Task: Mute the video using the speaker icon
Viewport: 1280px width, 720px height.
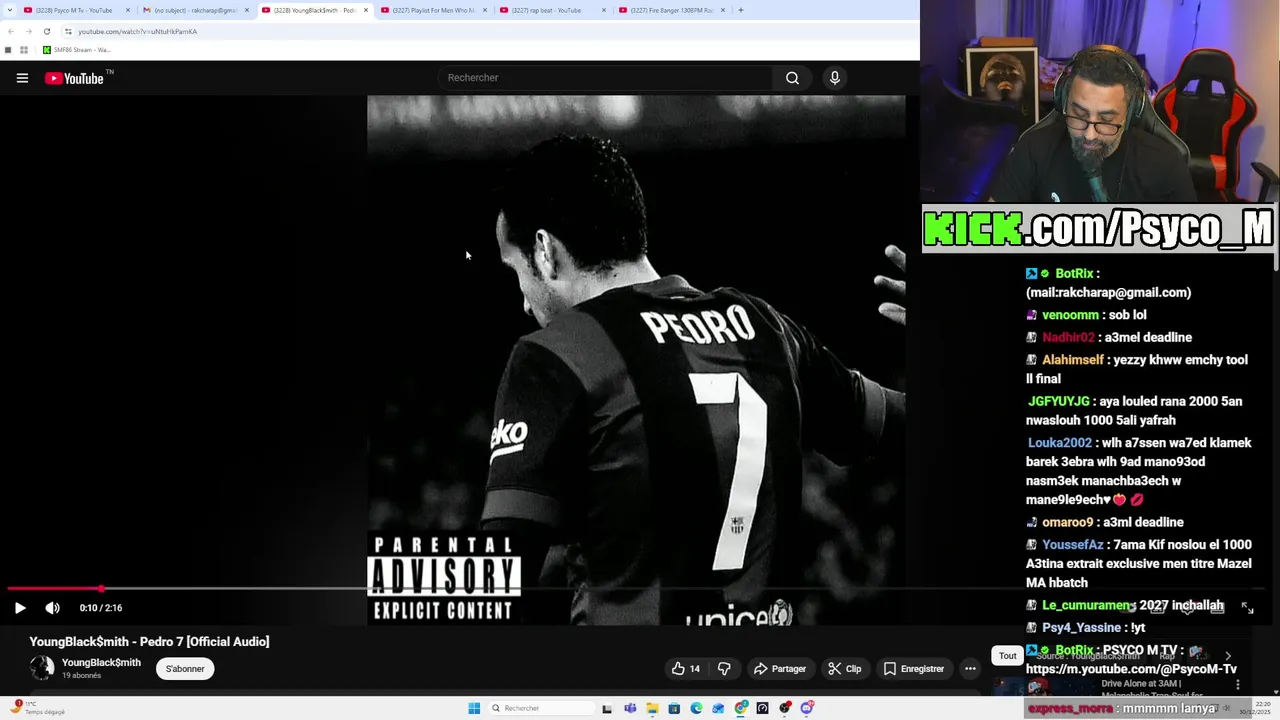Action: click(x=52, y=608)
